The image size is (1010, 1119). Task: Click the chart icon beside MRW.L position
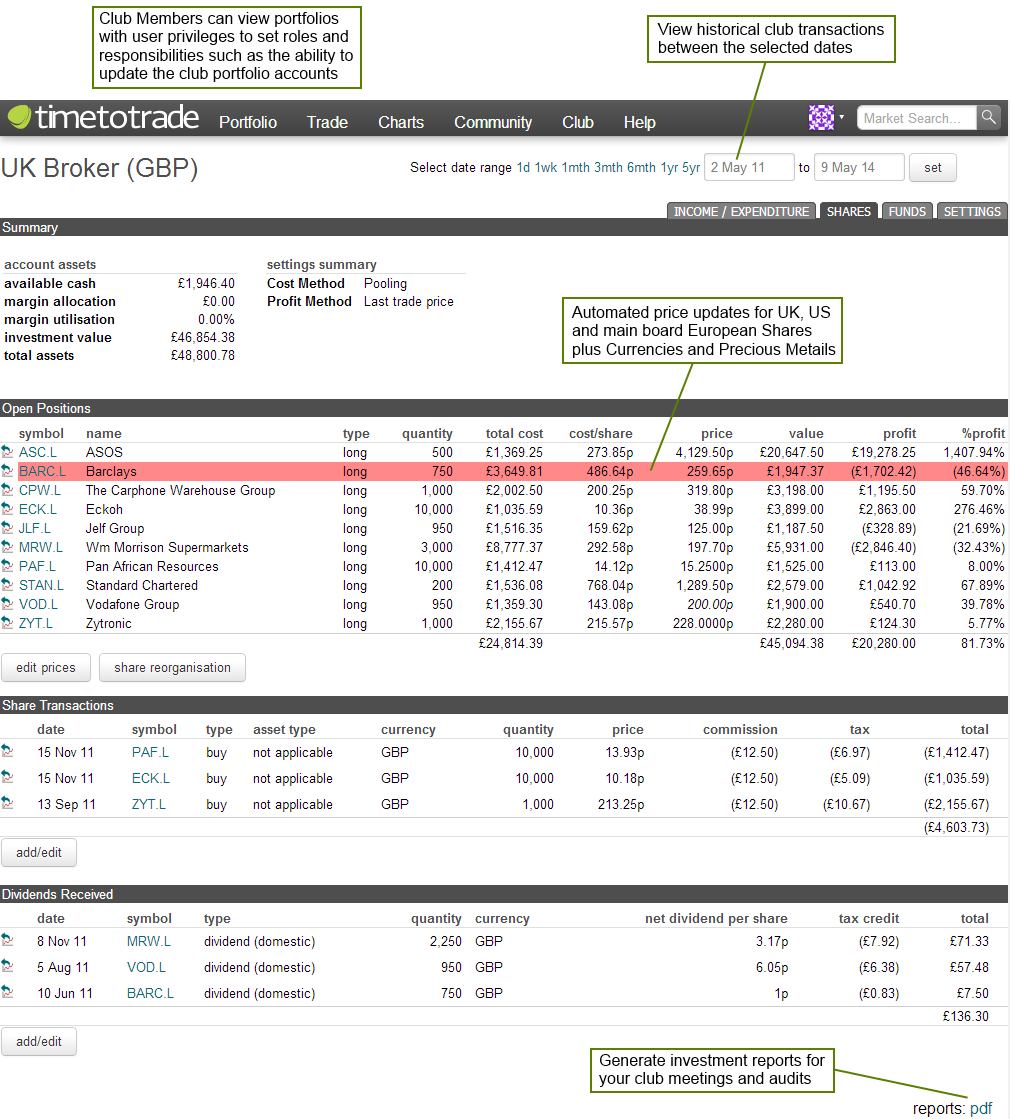point(8,547)
